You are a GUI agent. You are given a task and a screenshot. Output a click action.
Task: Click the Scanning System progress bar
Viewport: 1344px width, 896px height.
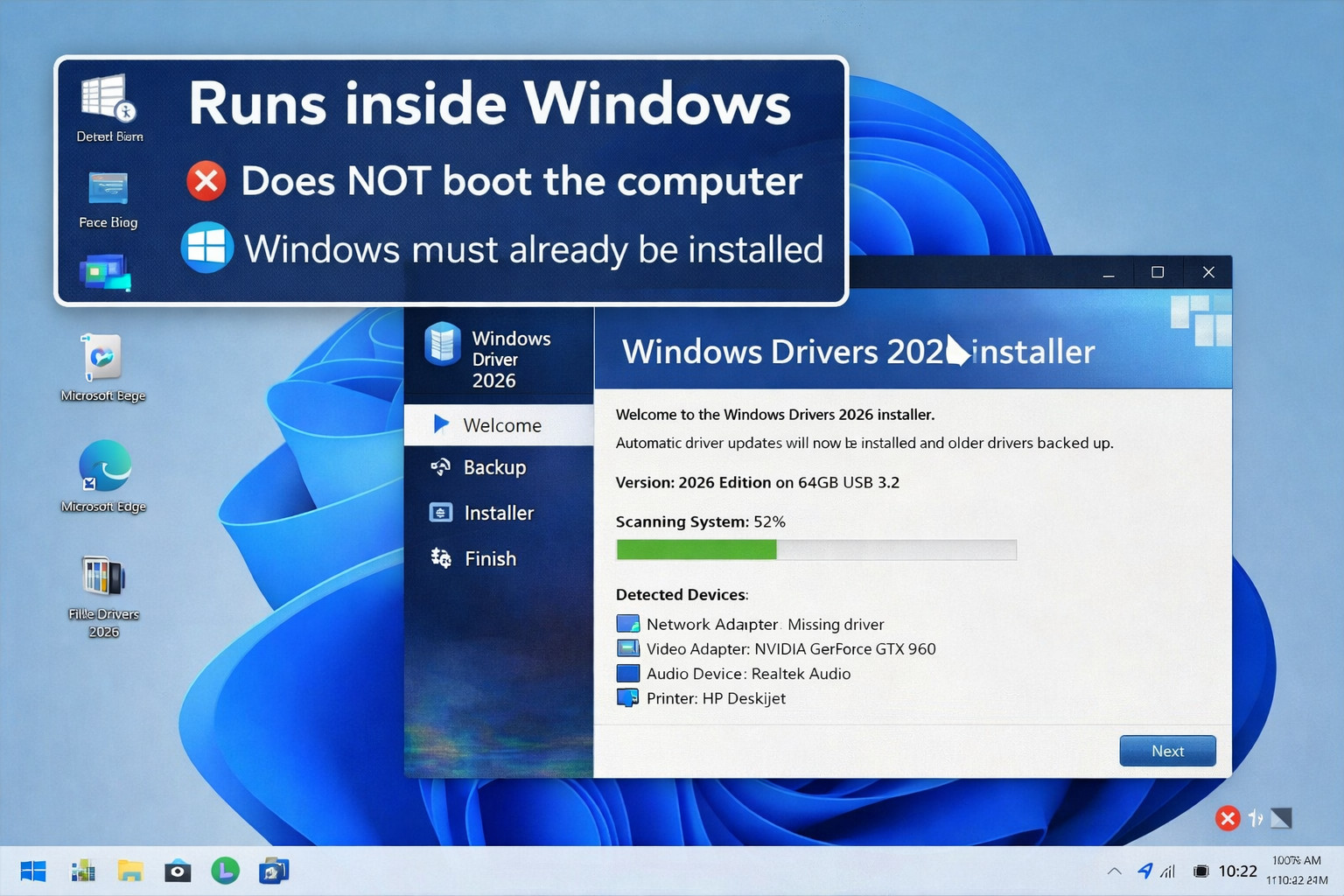pos(816,549)
